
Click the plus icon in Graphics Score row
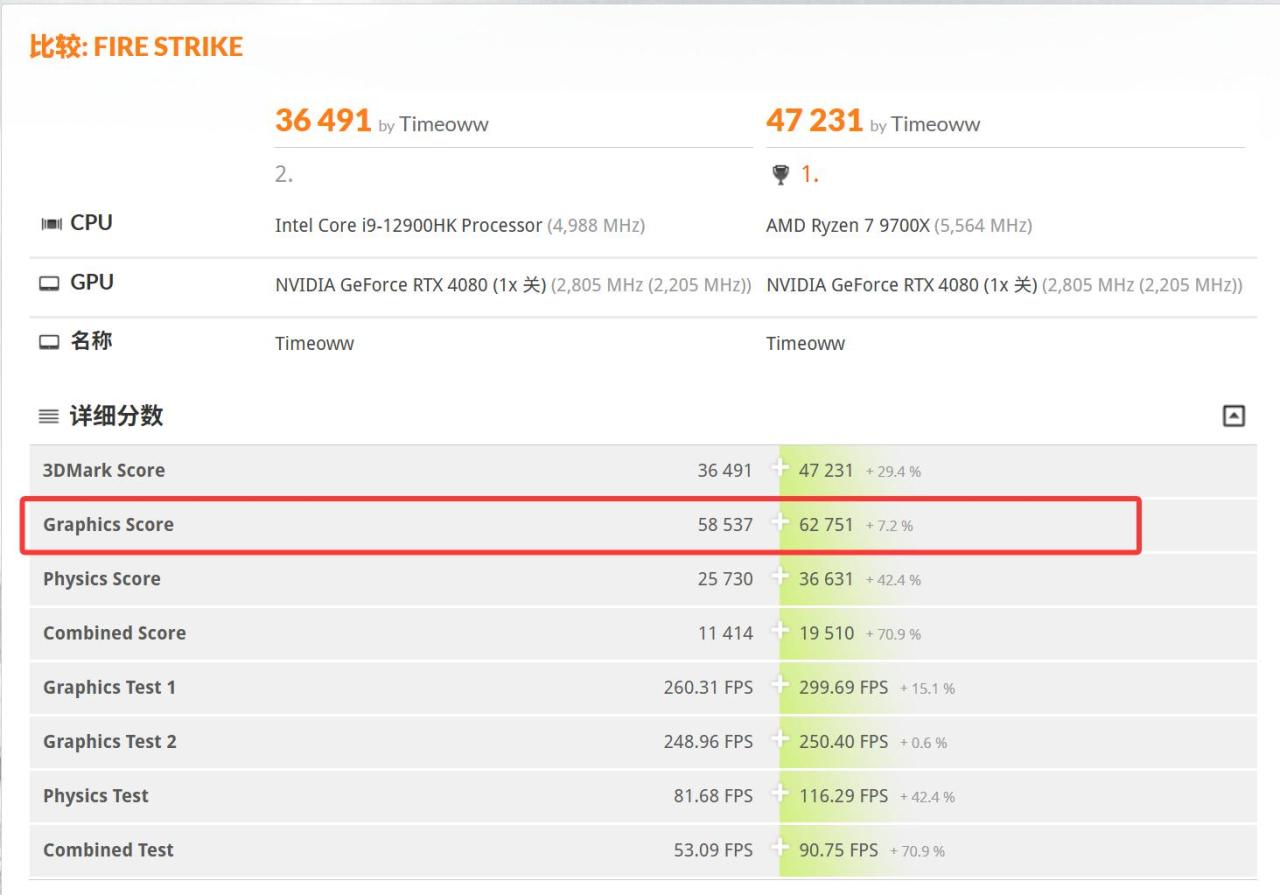click(x=780, y=523)
